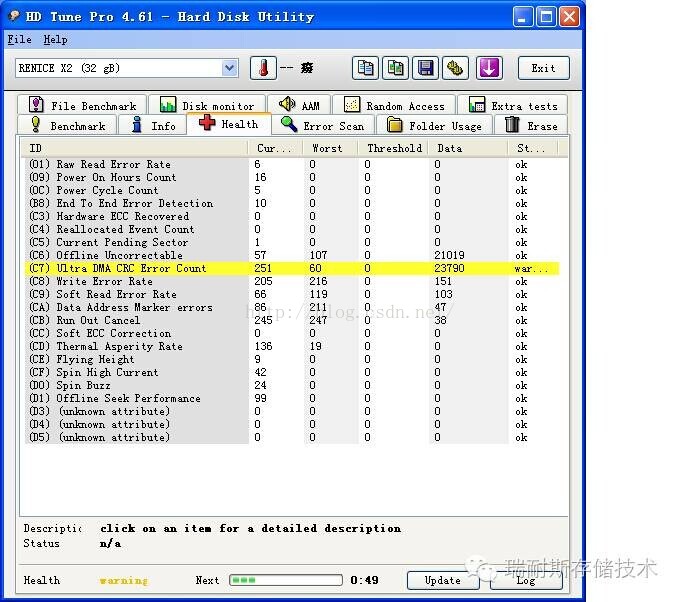Viewport: 680px width, 602px height.
Task: Click the St... status column header
Action: pyautogui.click(x=533, y=148)
